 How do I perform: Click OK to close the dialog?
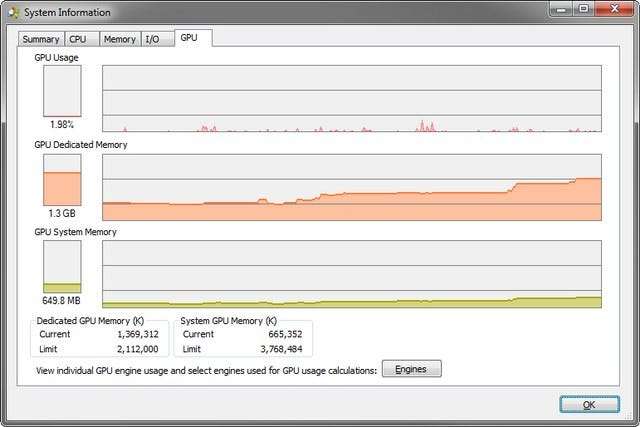pyautogui.click(x=589, y=405)
